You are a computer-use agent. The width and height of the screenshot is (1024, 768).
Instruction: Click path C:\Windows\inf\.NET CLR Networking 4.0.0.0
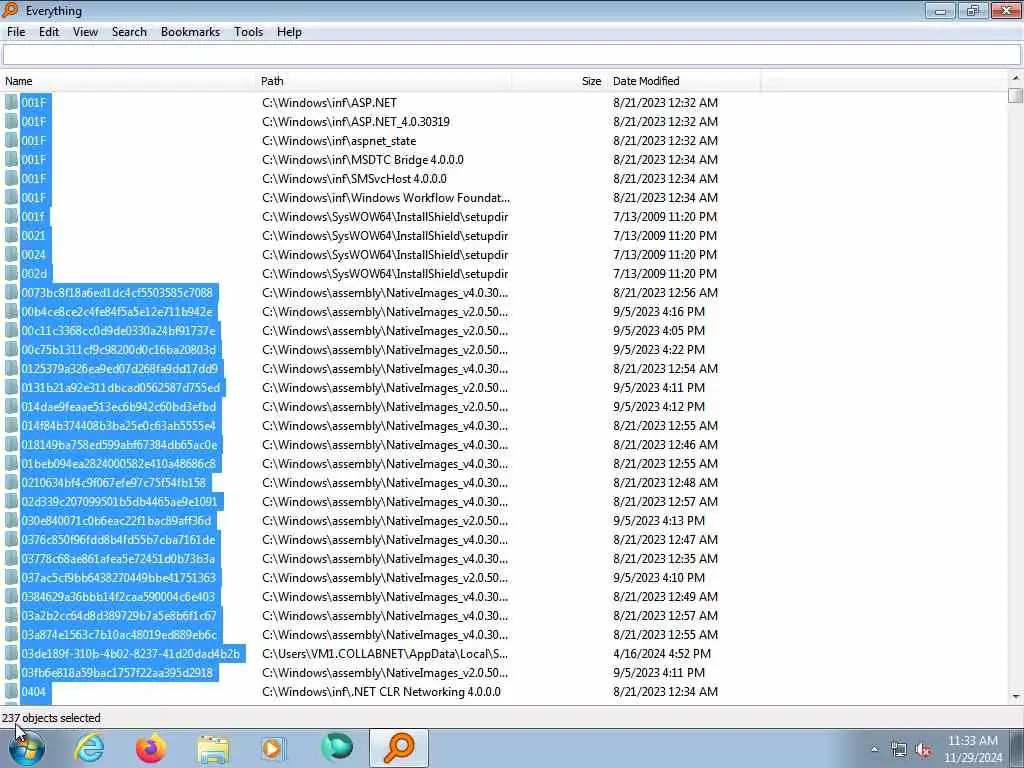(381, 692)
